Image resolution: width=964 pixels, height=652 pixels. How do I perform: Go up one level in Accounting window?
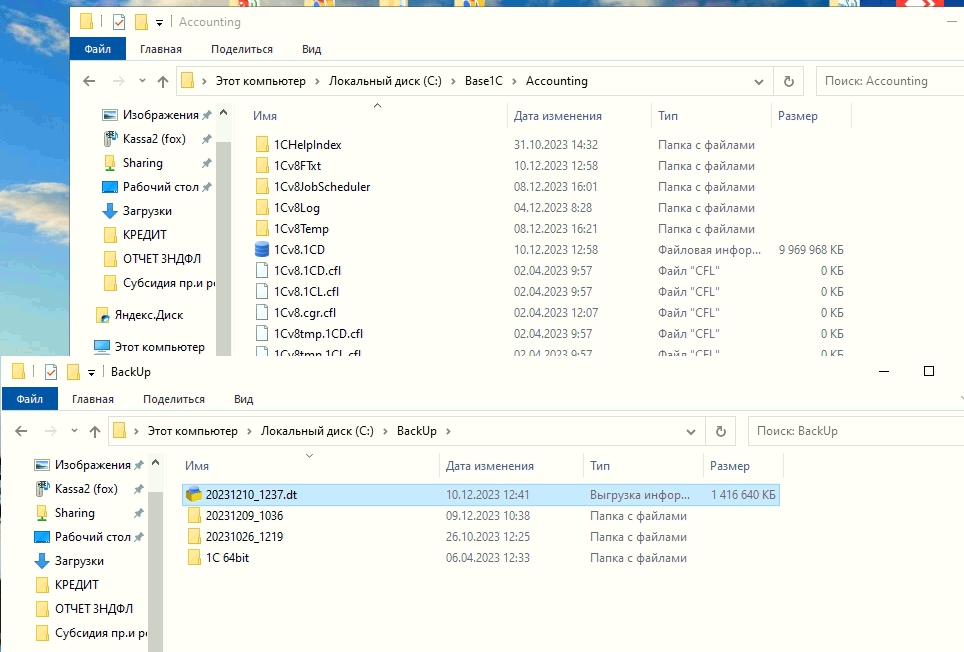[163, 82]
